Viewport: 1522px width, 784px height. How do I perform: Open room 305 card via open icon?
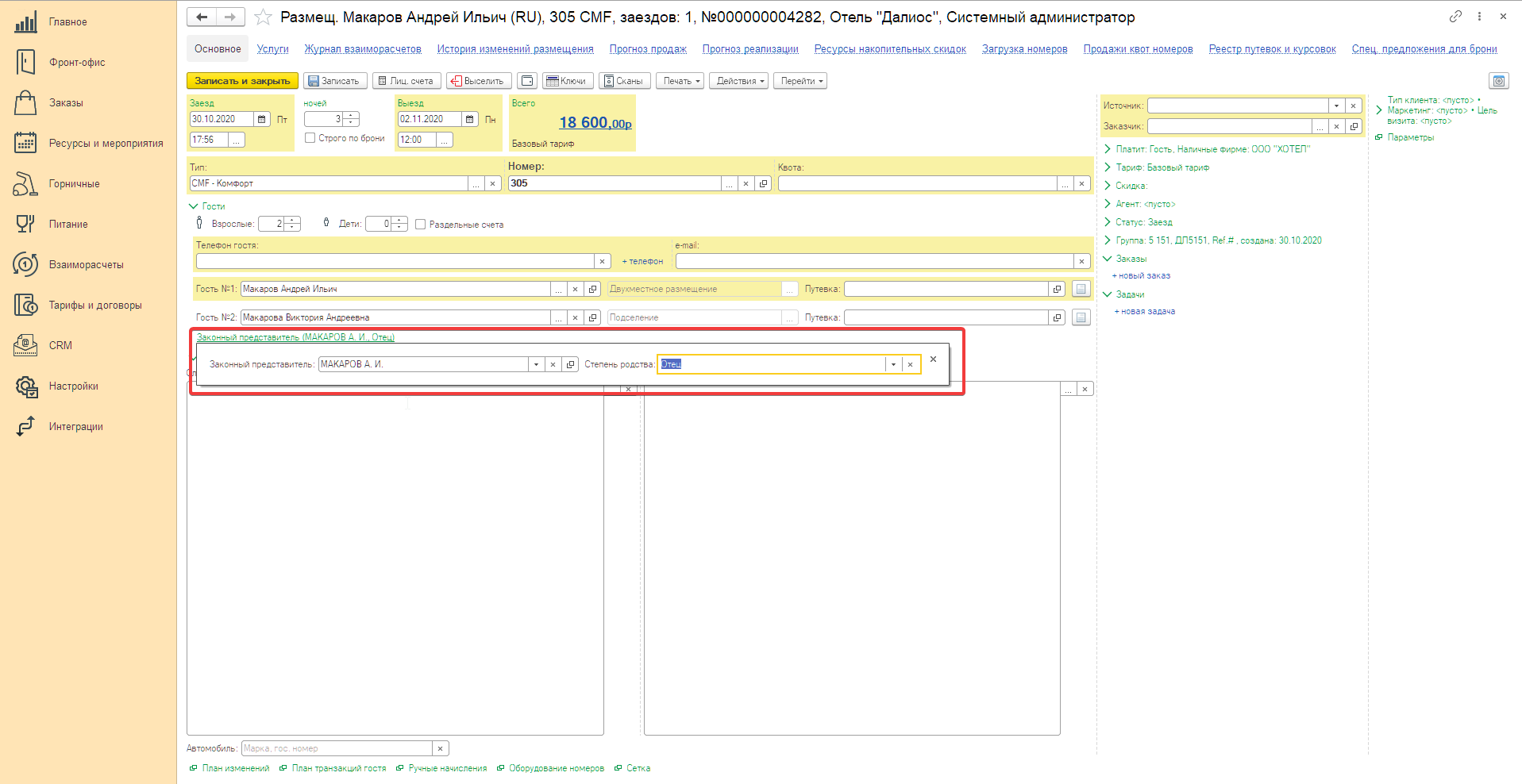[x=763, y=183]
